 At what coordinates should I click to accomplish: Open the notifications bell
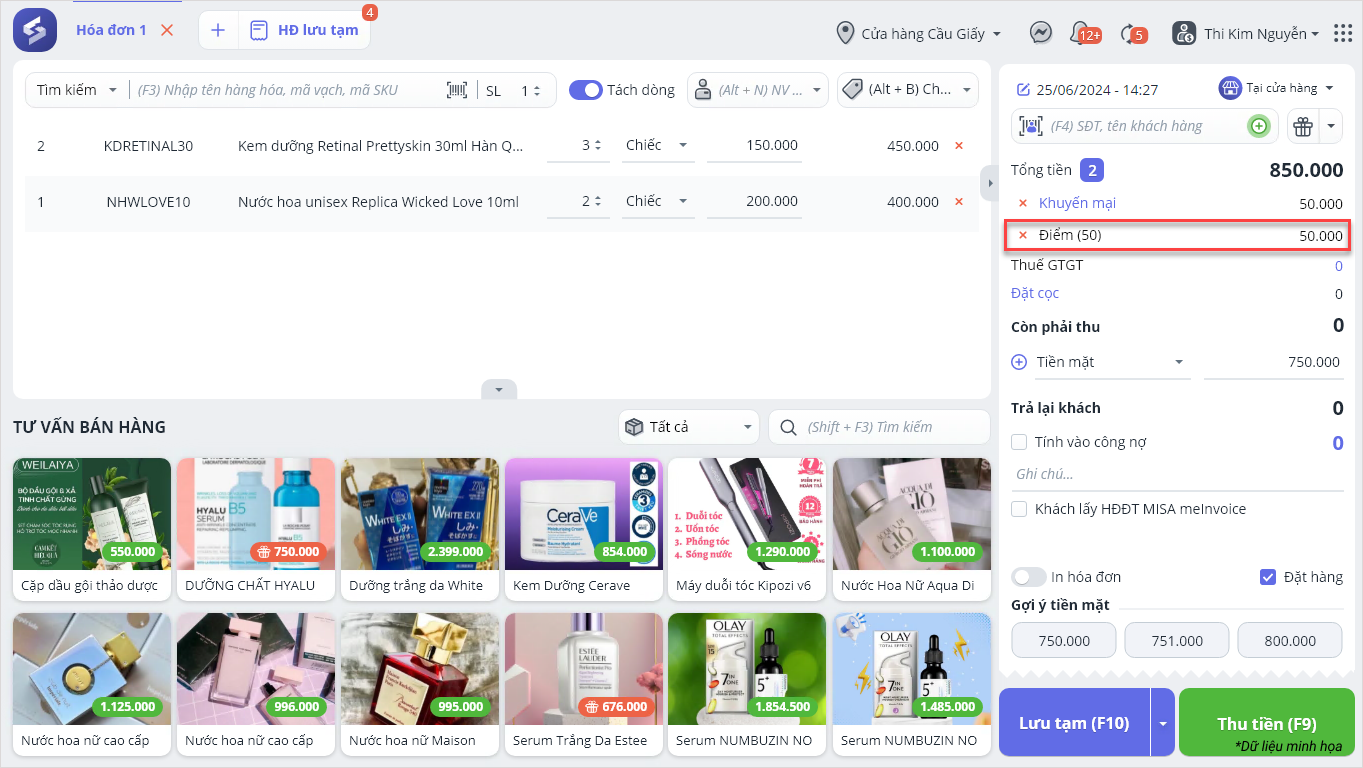click(1082, 33)
